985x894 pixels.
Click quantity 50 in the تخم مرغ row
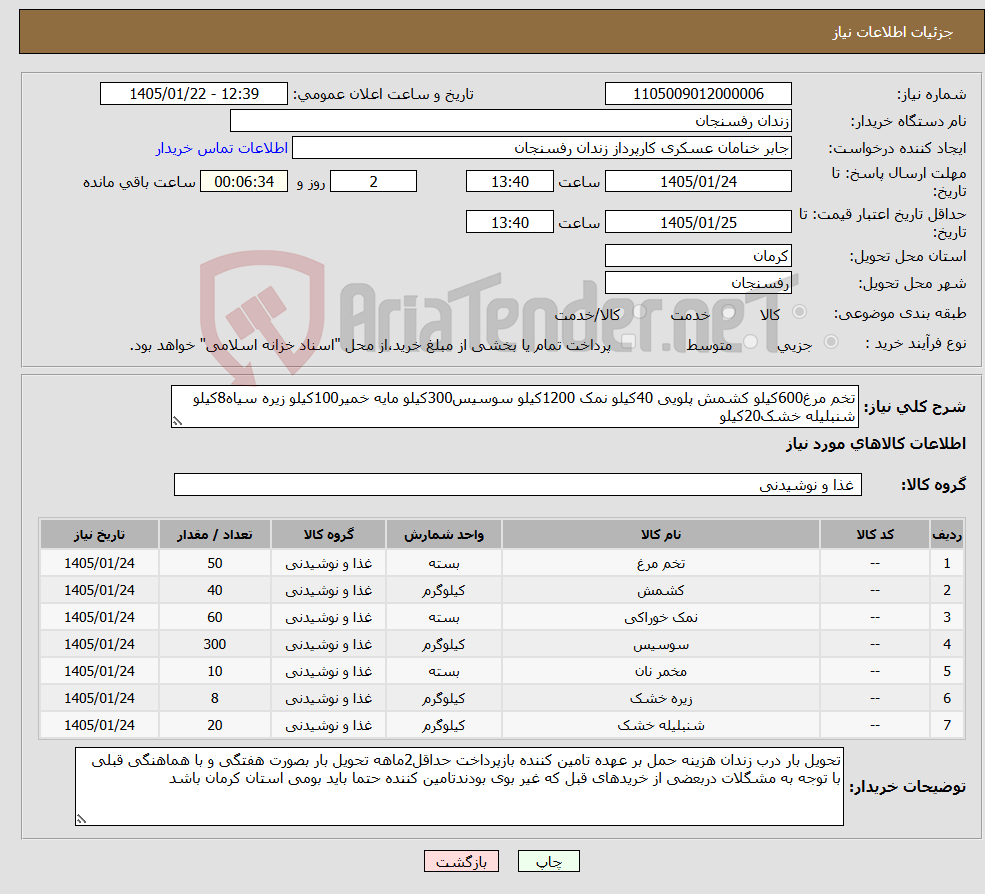tap(215, 564)
